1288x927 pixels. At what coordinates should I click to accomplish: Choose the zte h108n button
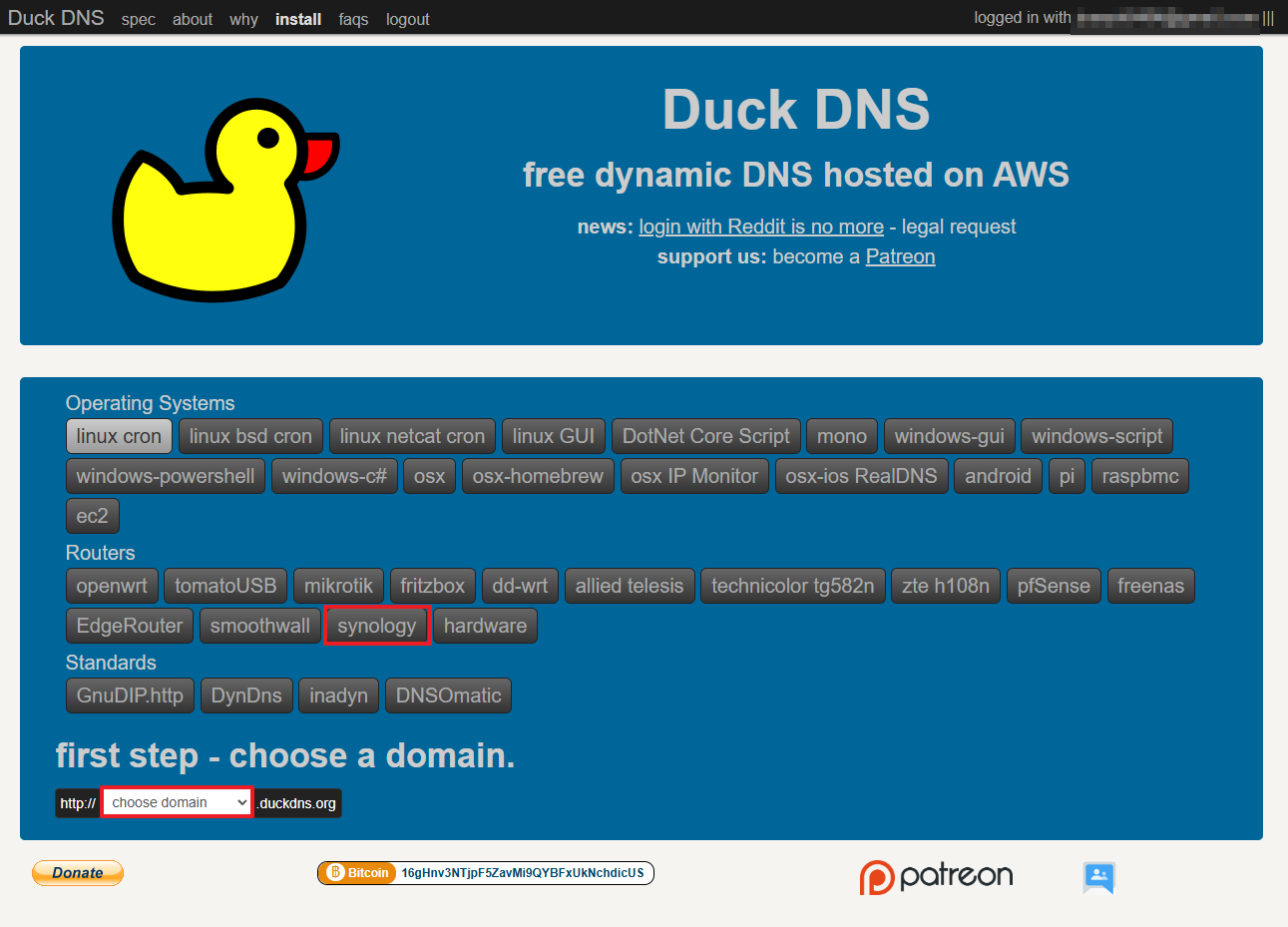coord(946,586)
